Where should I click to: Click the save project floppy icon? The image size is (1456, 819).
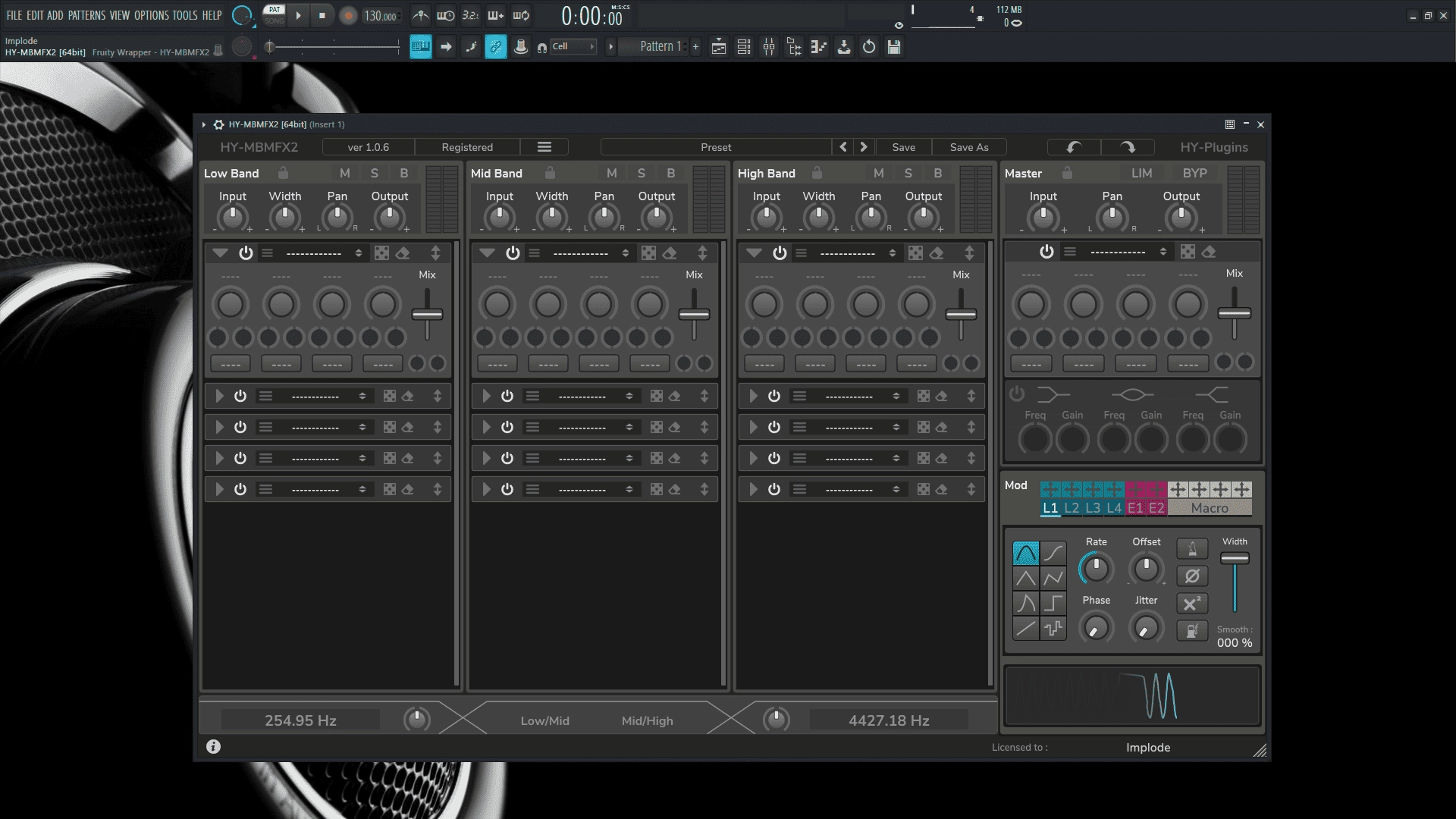pyautogui.click(x=894, y=47)
